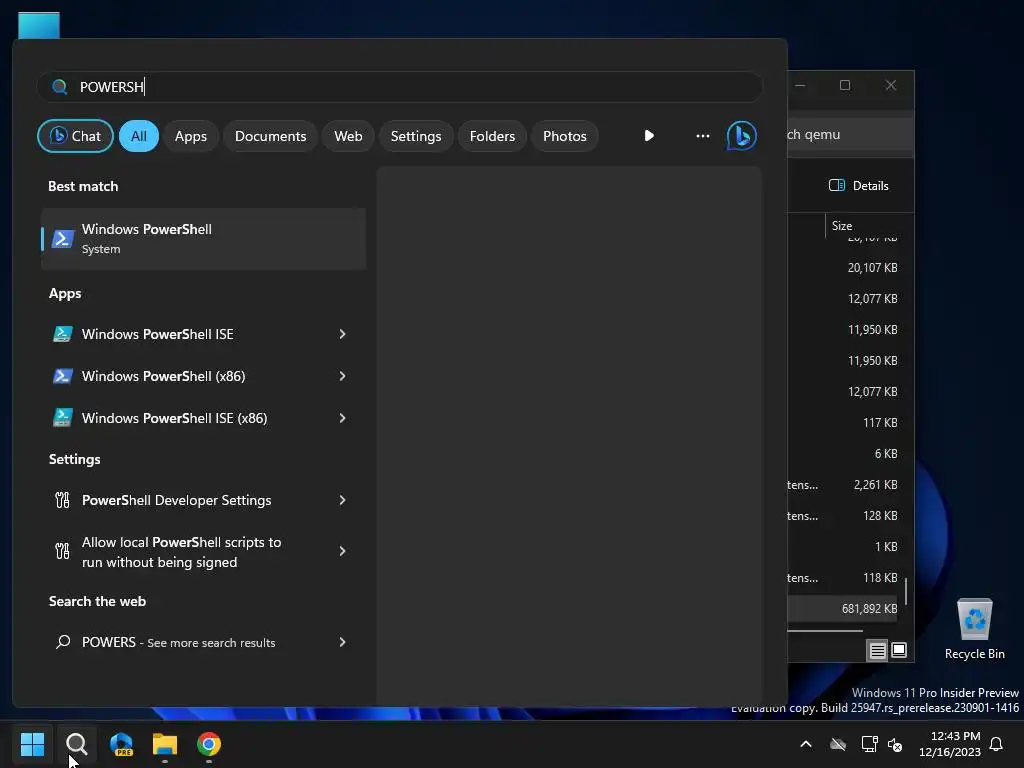This screenshot has height=768, width=1024.
Task: Open the three-dot options menu in search
Action: (x=703, y=136)
